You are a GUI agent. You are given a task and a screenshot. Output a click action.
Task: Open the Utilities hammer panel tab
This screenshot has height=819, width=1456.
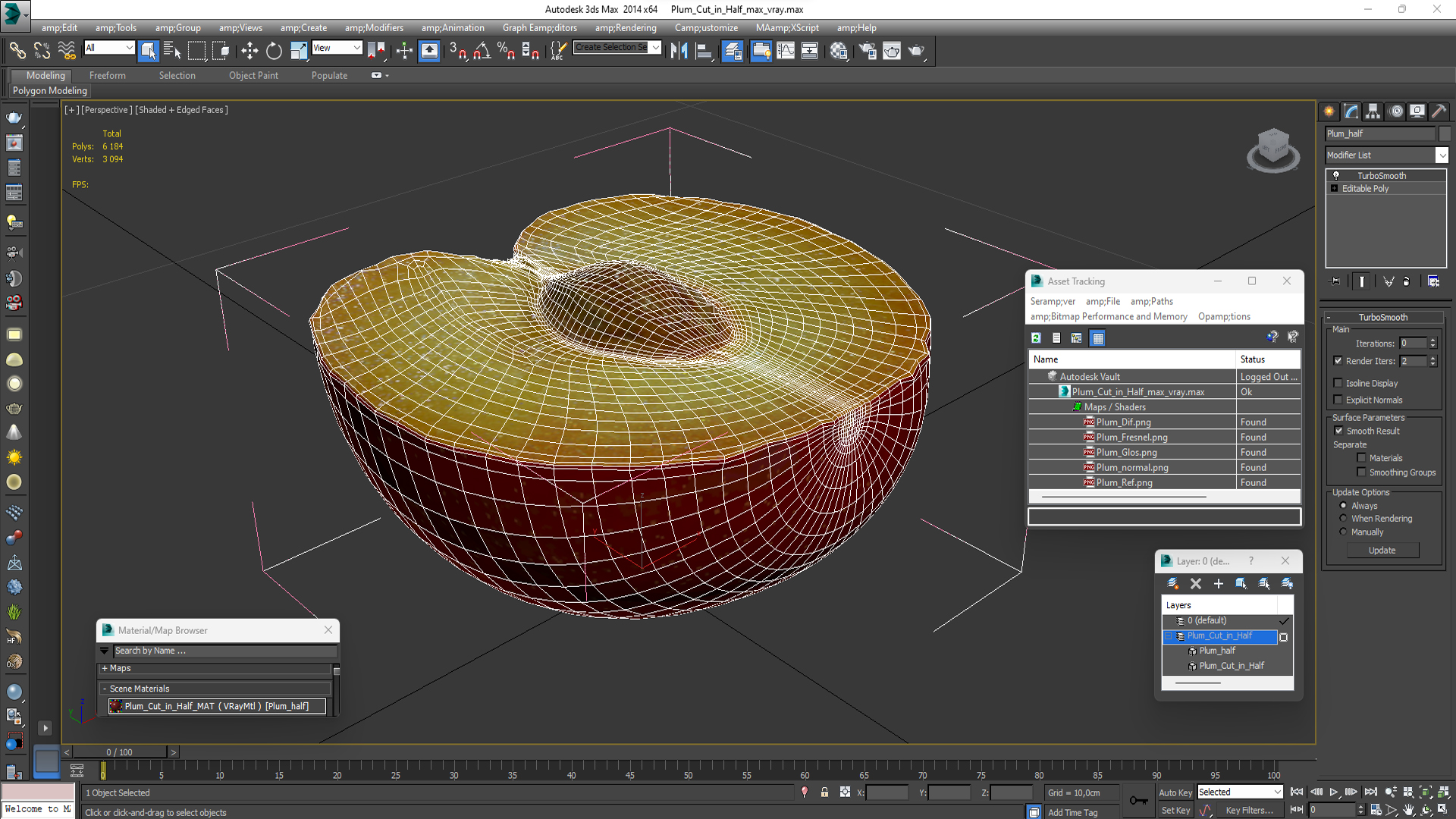pos(1439,111)
